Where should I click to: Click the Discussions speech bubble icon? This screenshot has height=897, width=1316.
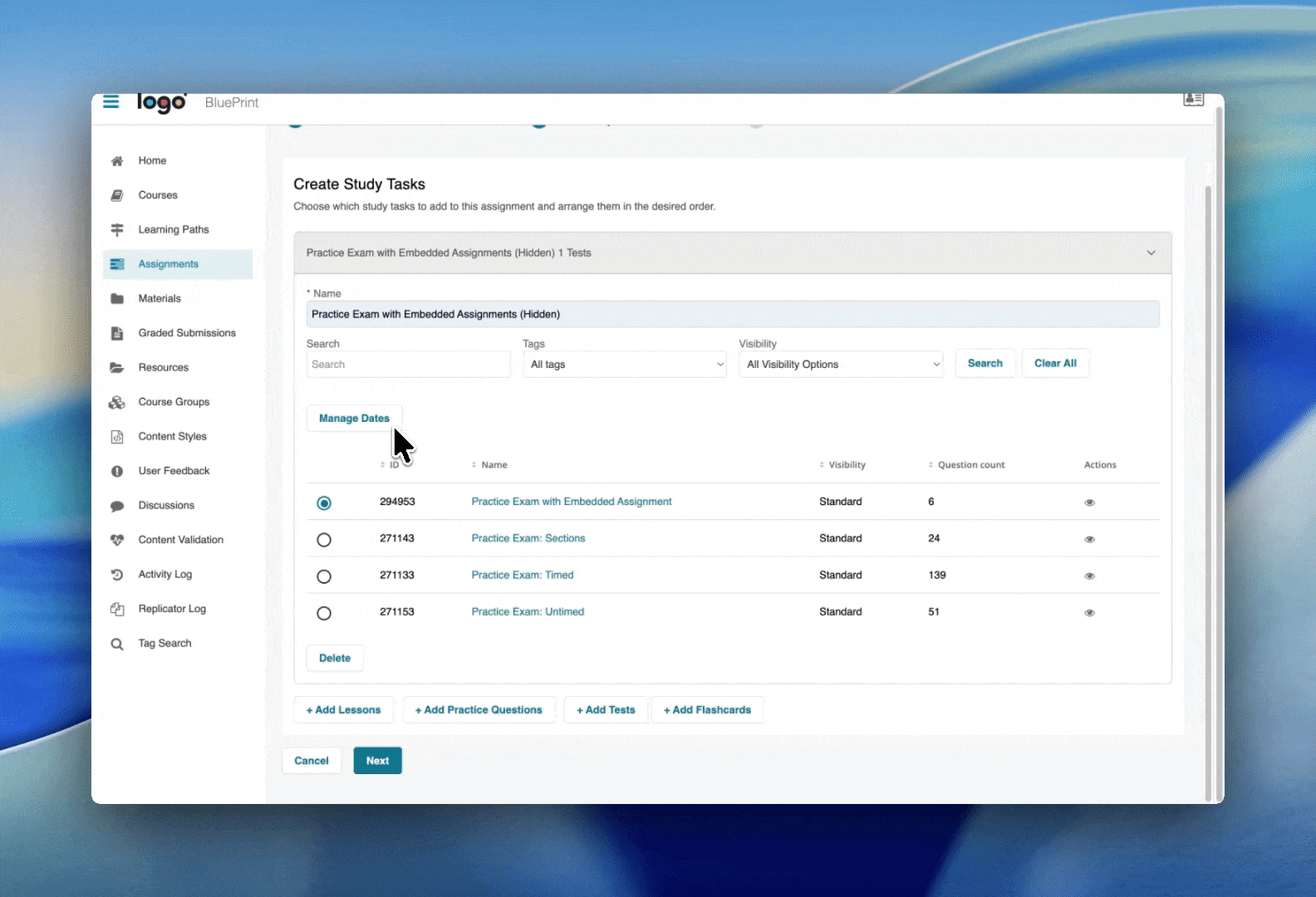pyautogui.click(x=117, y=506)
